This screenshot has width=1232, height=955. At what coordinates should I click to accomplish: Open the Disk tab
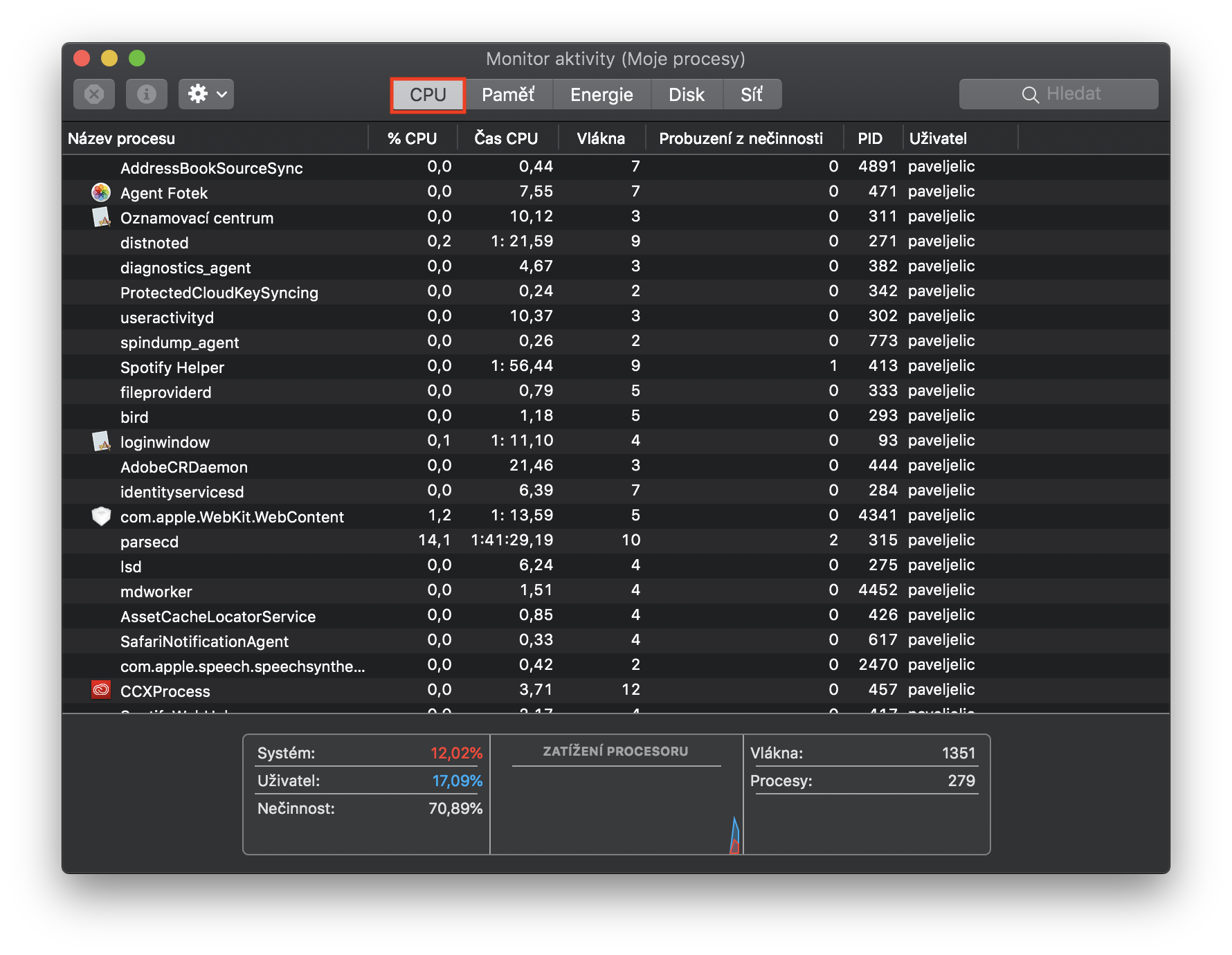click(x=686, y=95)
